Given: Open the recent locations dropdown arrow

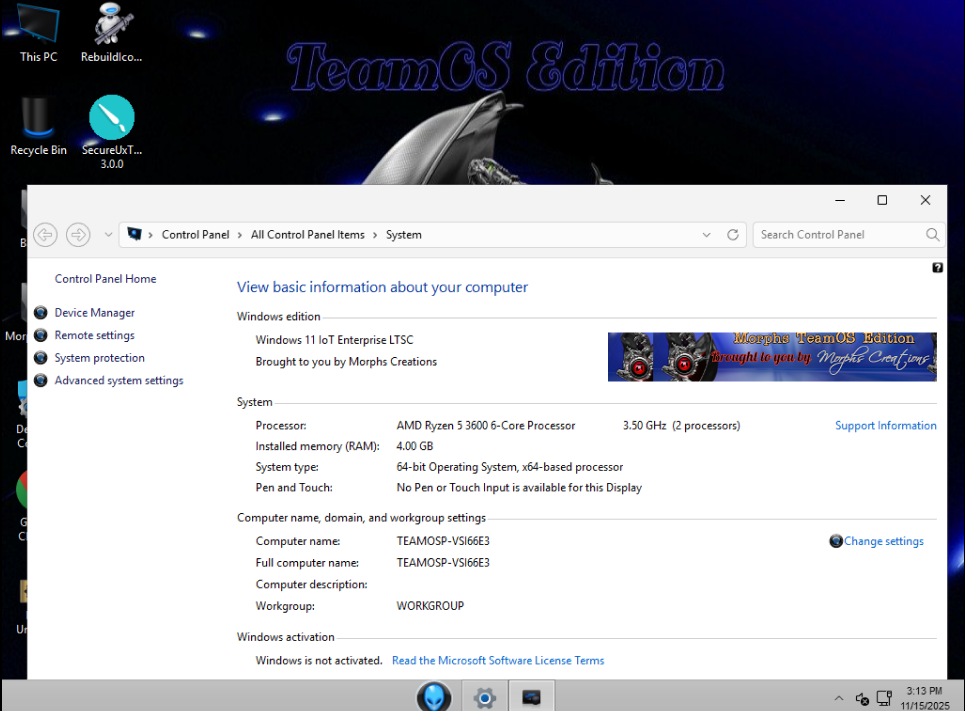Looking at the screenshot, I should point(108,235).
